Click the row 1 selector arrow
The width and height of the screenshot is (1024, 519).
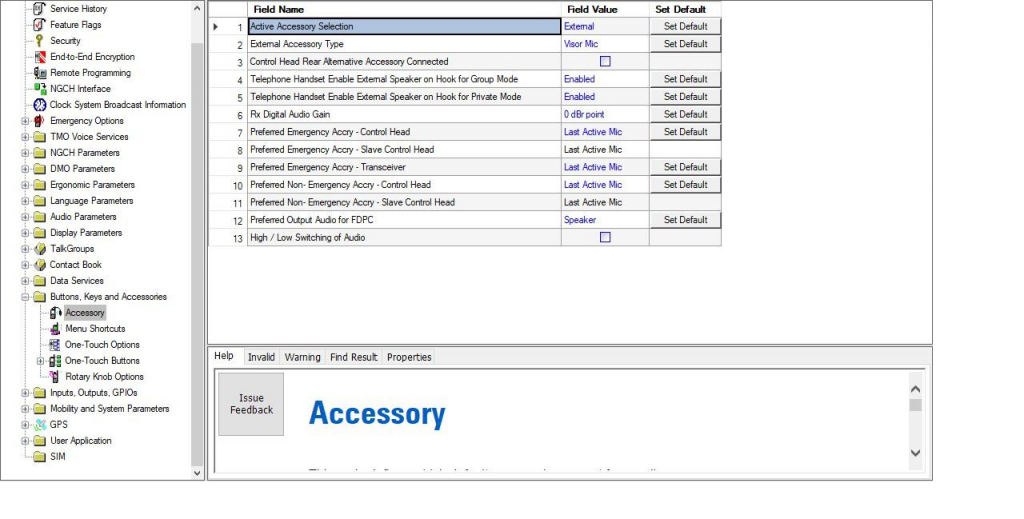(216, 27)
